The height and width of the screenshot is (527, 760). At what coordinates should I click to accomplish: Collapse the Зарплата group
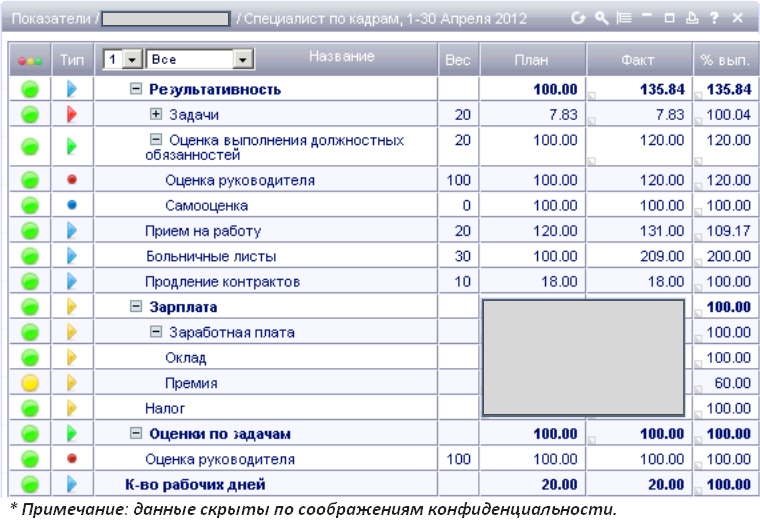coord(136,306)
